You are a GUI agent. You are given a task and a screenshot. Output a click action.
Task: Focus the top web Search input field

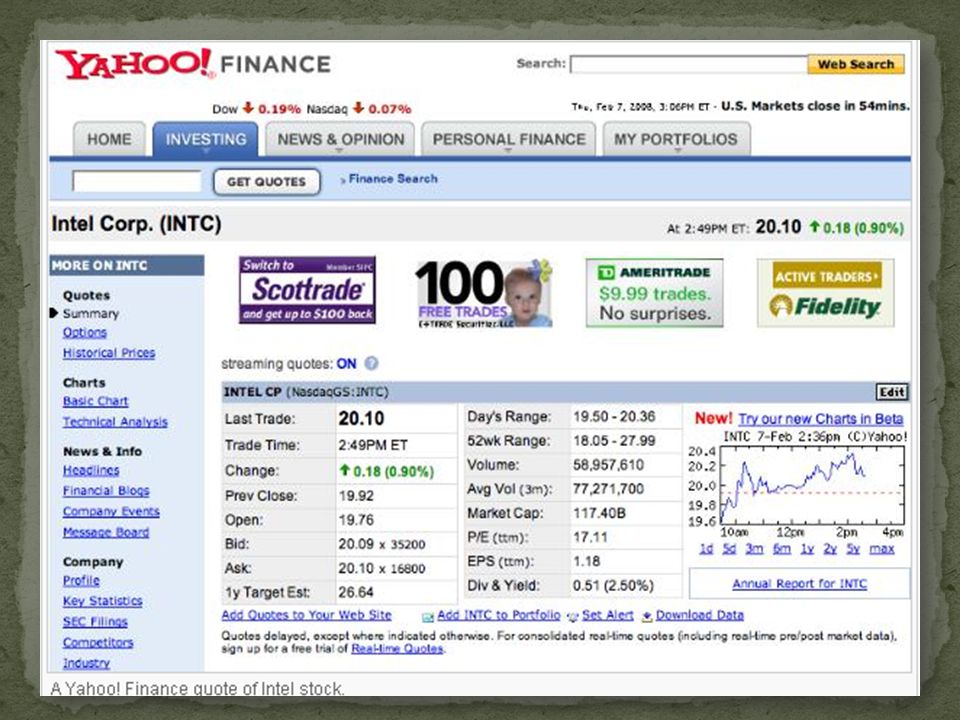(x=689, y=64)
